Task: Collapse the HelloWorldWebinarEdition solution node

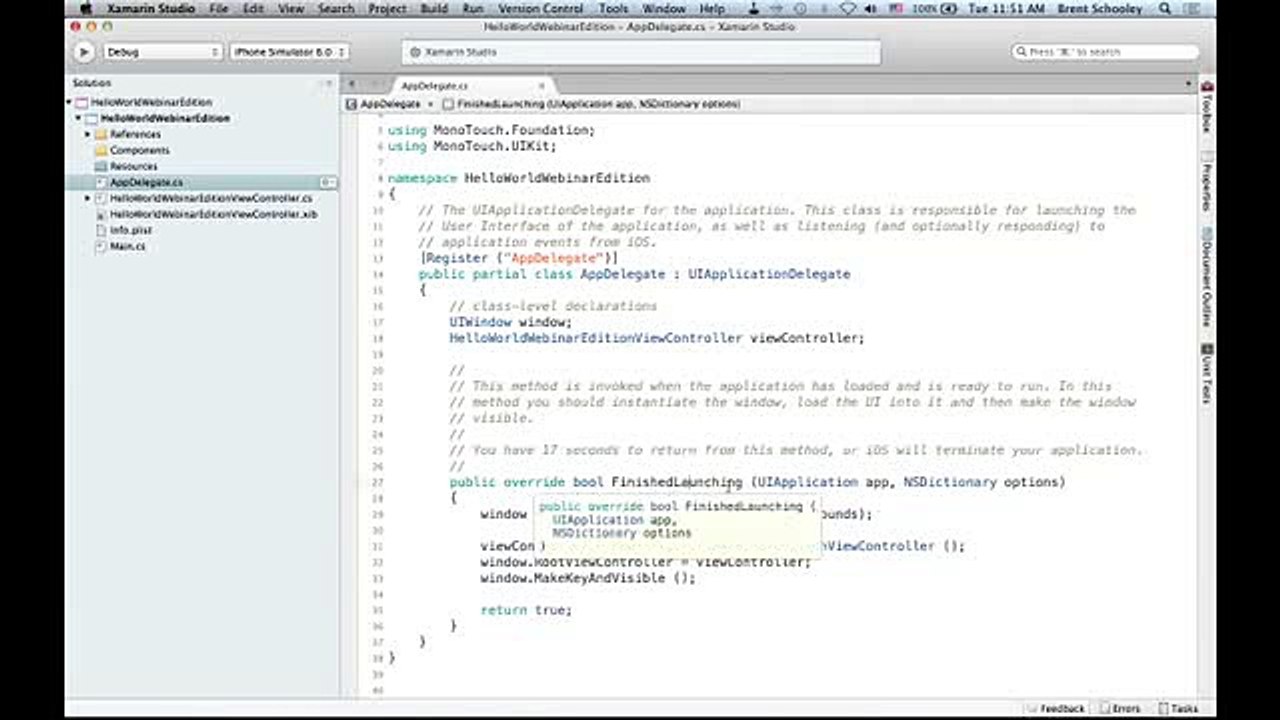Action: click(71, 102)
